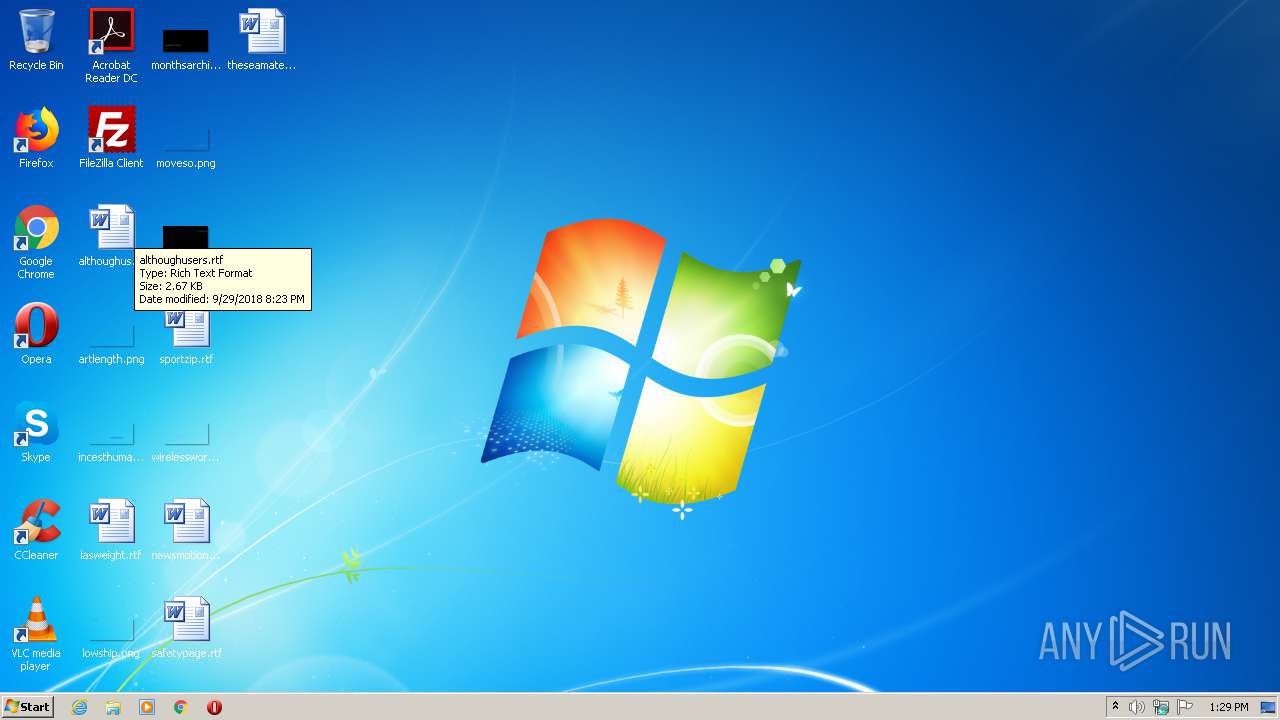1280x720 pixels.
Task: Select the safetypage.rtf document
Action: 186,629
